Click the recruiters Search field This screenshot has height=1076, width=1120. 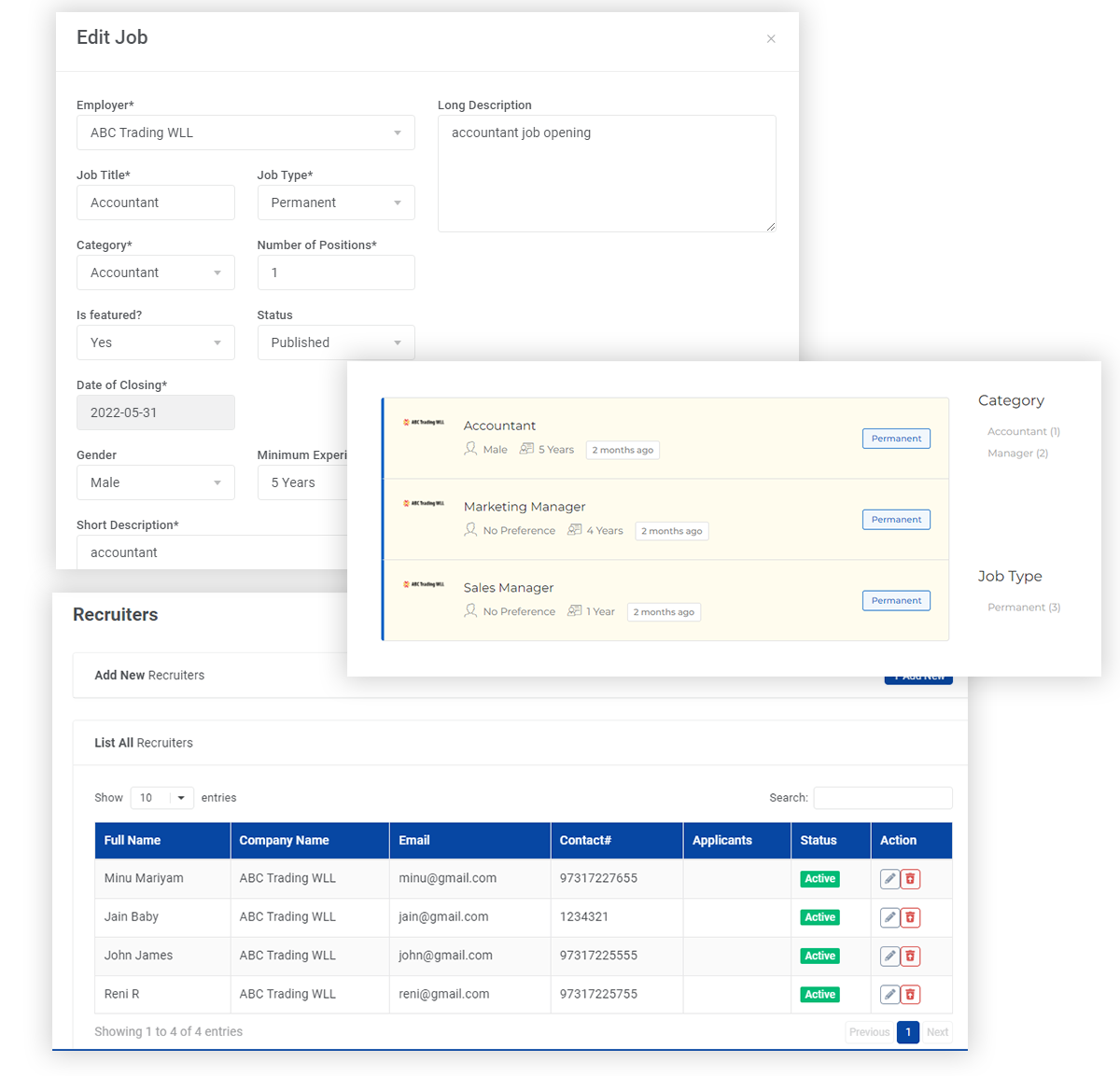pos(882,798)
